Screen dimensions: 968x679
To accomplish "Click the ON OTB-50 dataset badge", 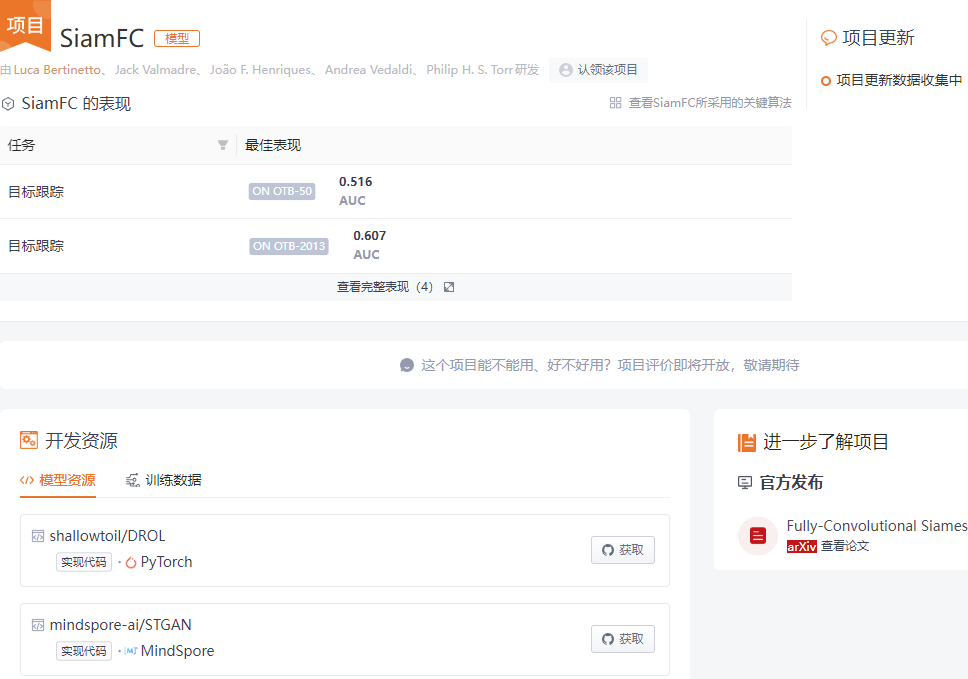I will [282, 191].
